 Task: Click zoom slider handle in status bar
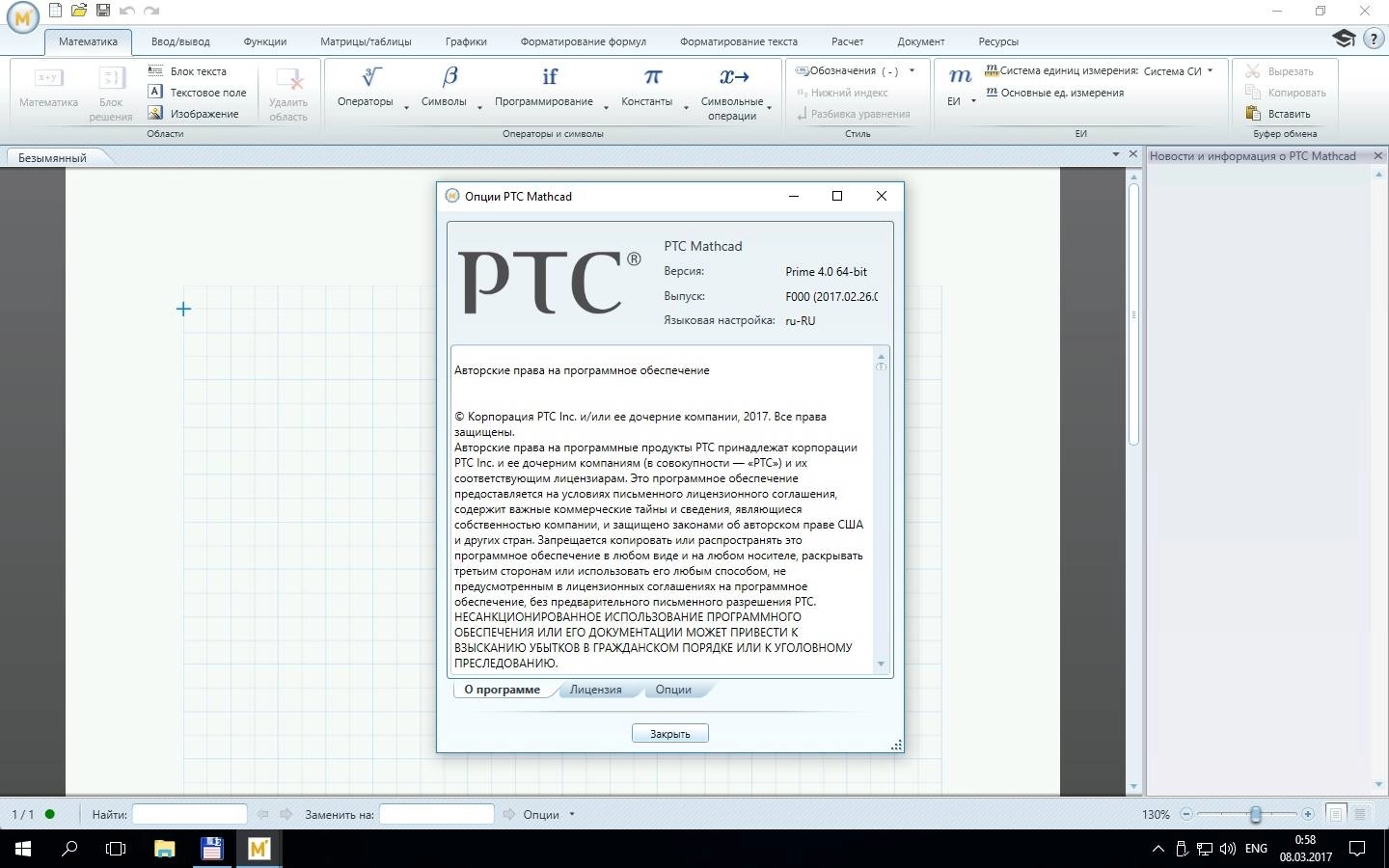click(x=1255, y=814)
